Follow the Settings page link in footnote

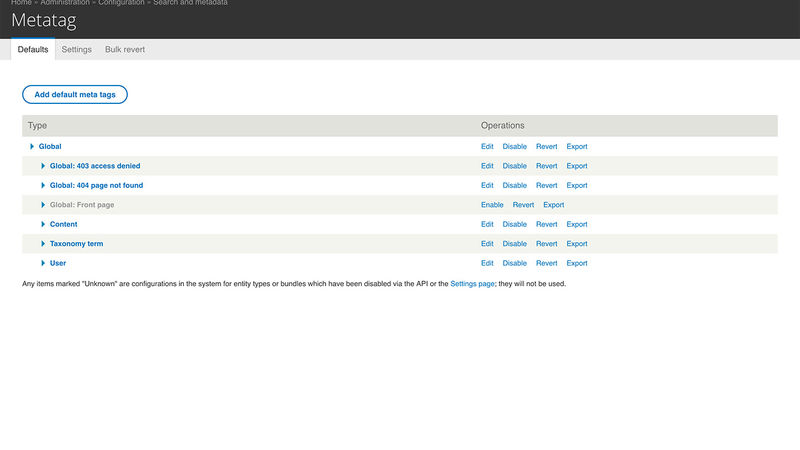(472, 284)
